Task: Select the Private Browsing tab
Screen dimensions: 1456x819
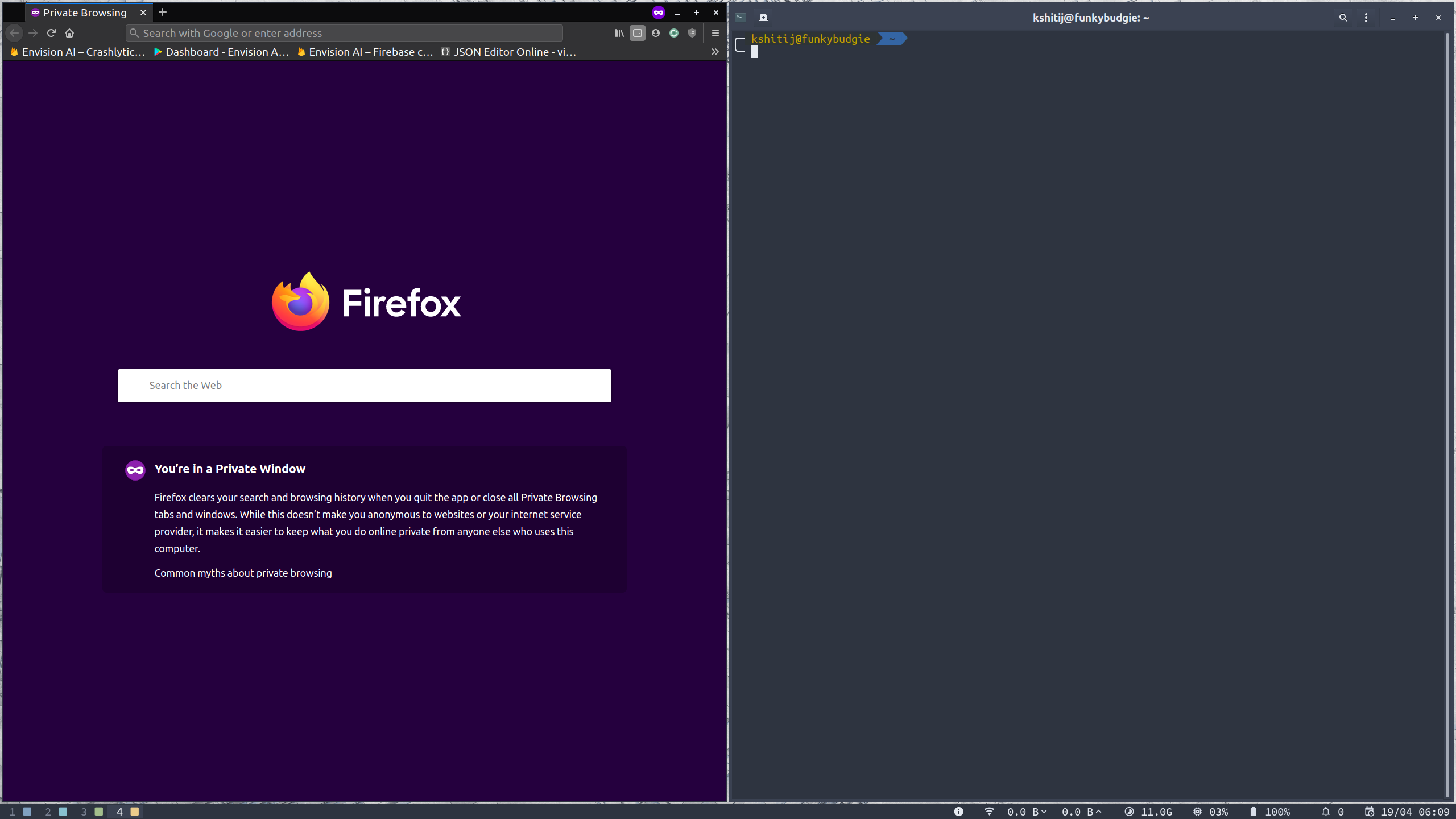Action: (x=89, y=13)
